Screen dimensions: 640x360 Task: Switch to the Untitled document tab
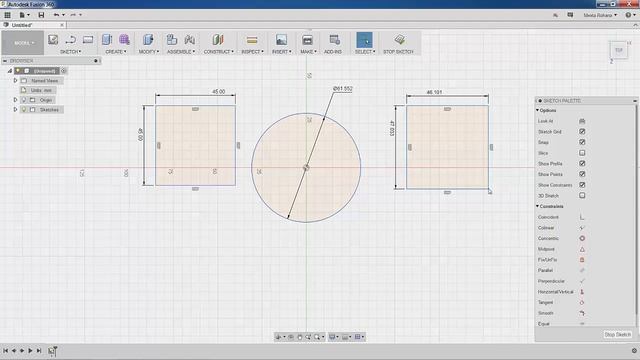point(22,25)
